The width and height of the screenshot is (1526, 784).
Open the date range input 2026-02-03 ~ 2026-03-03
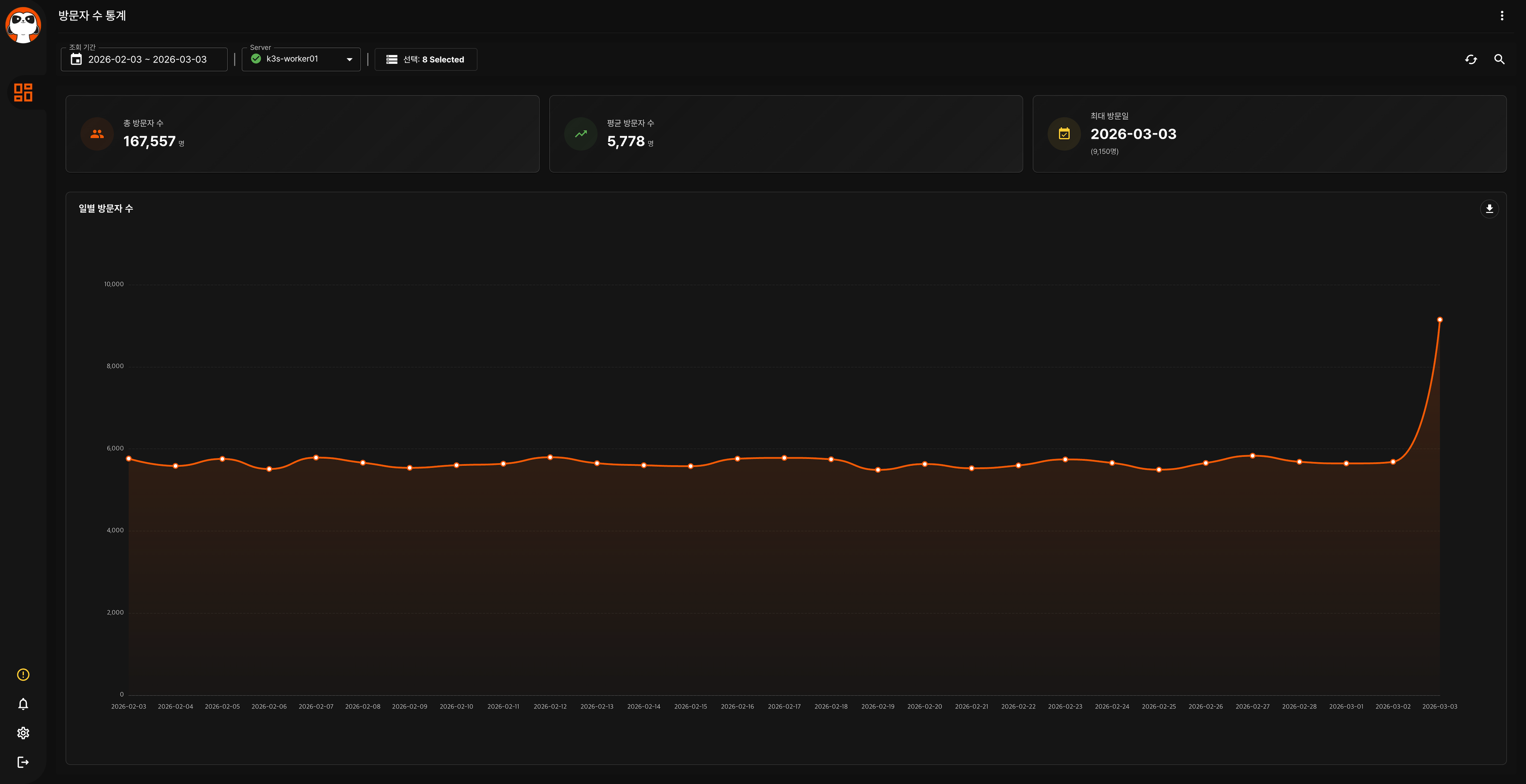coord(147,60)
